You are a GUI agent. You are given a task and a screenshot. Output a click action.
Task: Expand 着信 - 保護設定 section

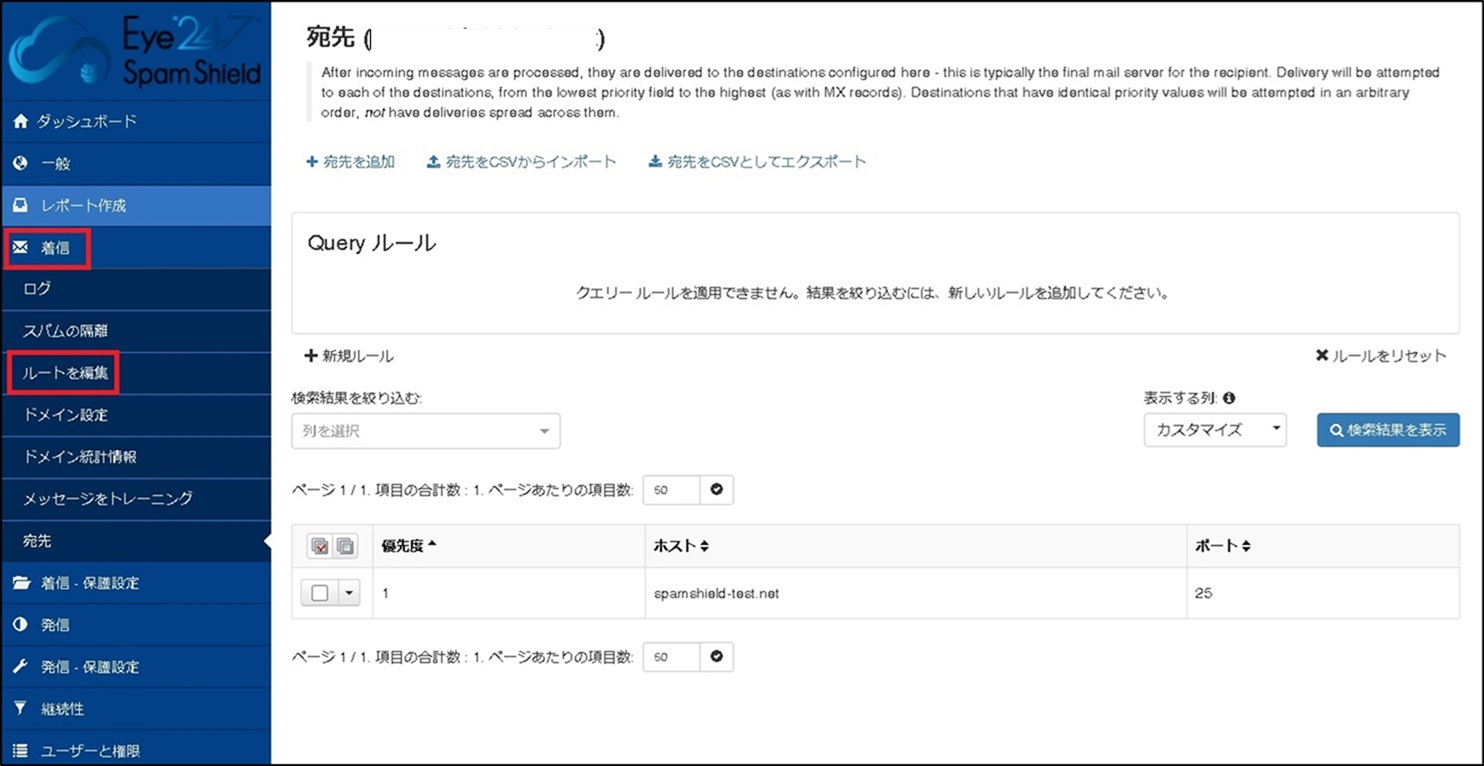(x=135, y=583)
